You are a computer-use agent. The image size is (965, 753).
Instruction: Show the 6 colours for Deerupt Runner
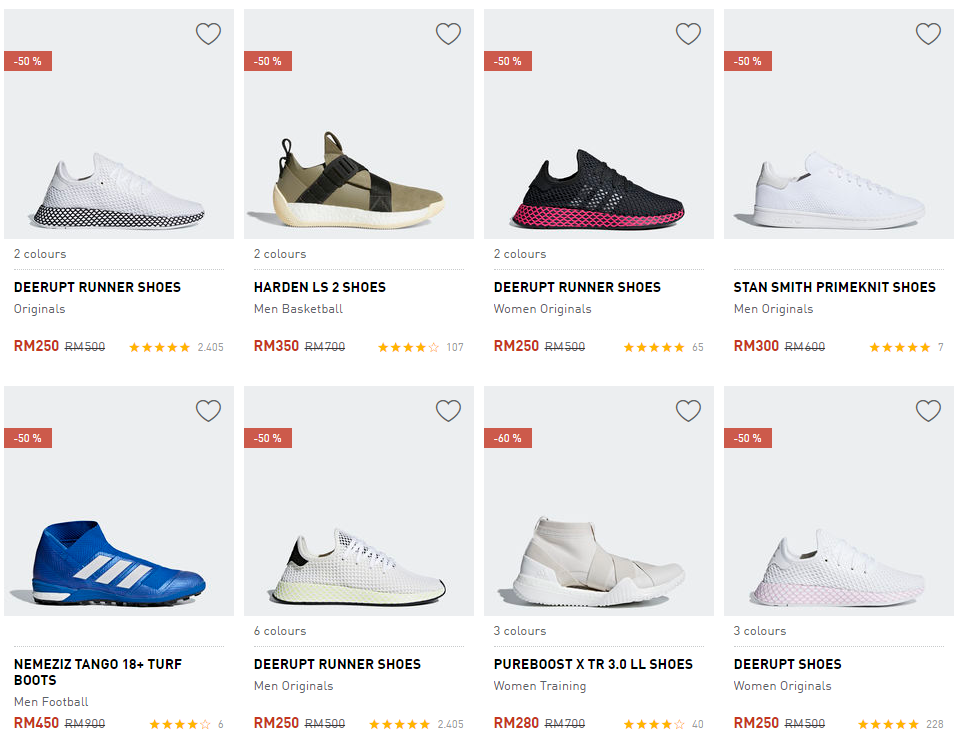pyautogui.click(x=280, y=631)
